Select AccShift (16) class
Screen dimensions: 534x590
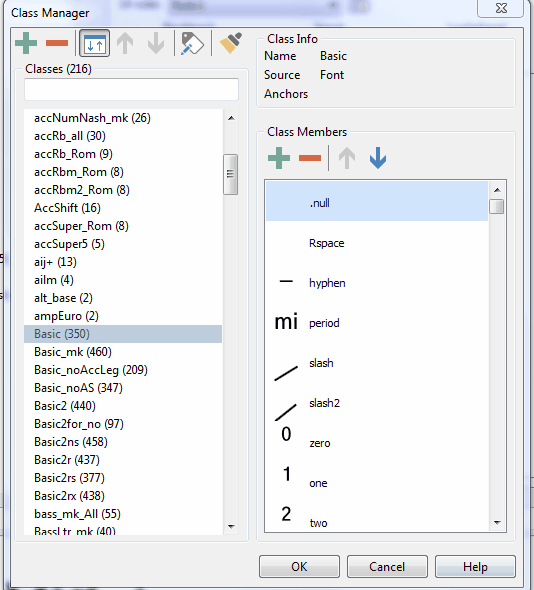click(x=123, y=208)
